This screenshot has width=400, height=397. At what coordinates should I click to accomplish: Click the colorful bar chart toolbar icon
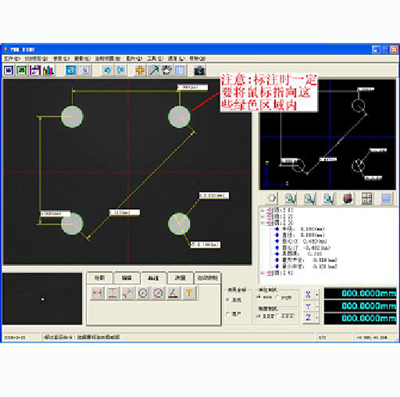pos(49,70)
